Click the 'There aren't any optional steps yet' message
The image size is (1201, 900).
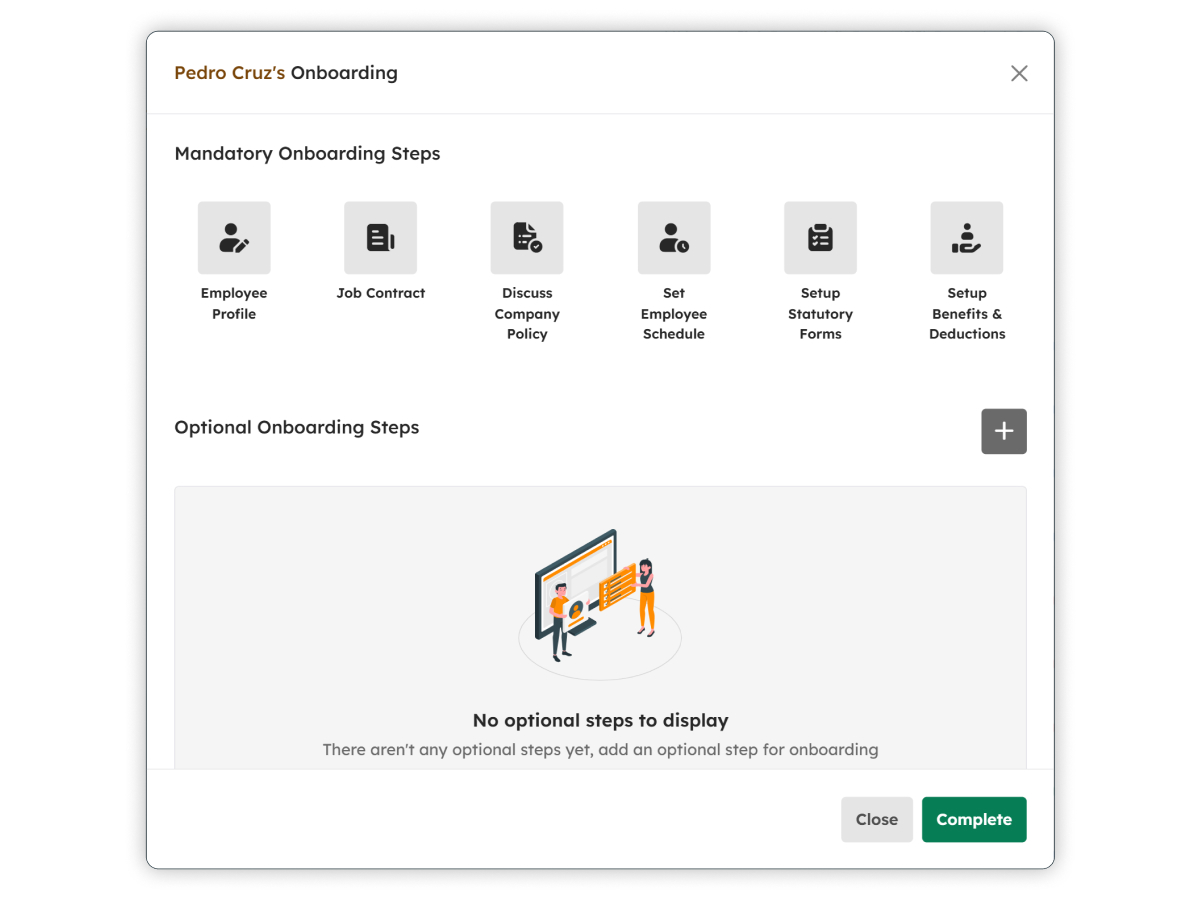click(x=600, y=749)
